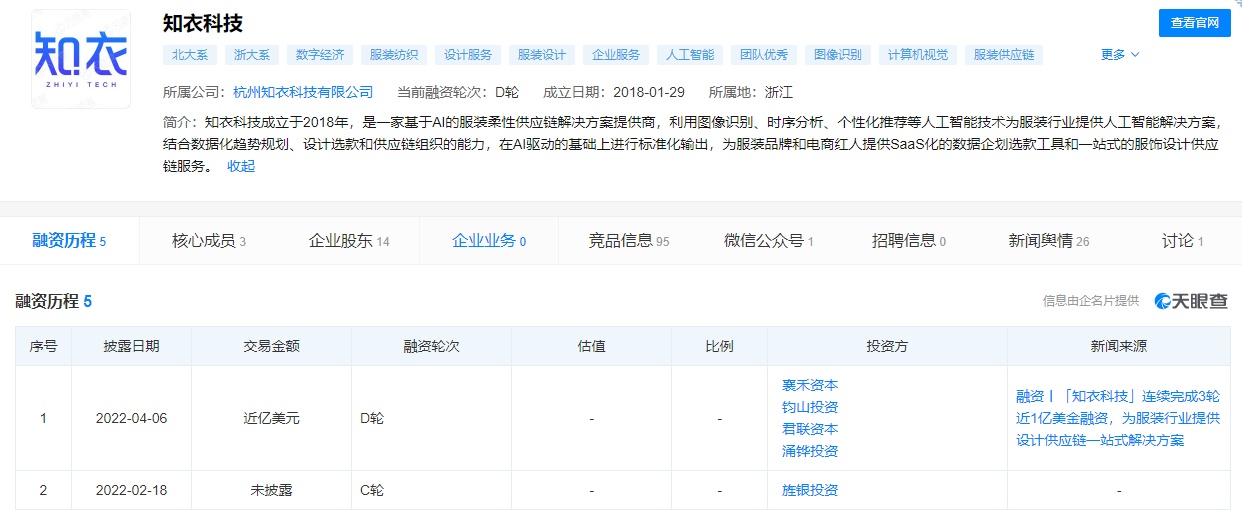Click the 序号 column header
The height and width of the screenshot is (510, 1242).
(43, 347)
